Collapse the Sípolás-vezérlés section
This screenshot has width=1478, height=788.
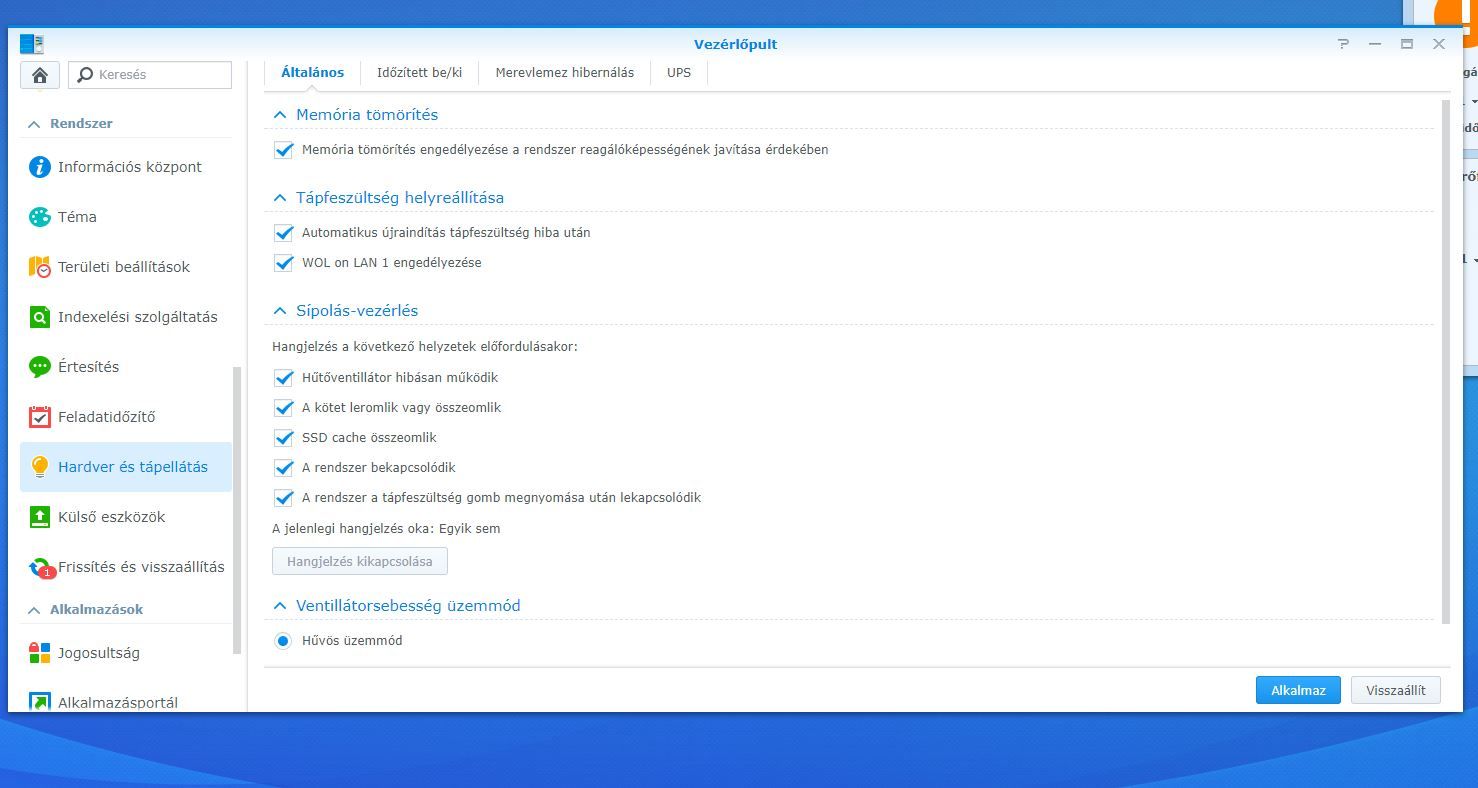coord(280,311)
